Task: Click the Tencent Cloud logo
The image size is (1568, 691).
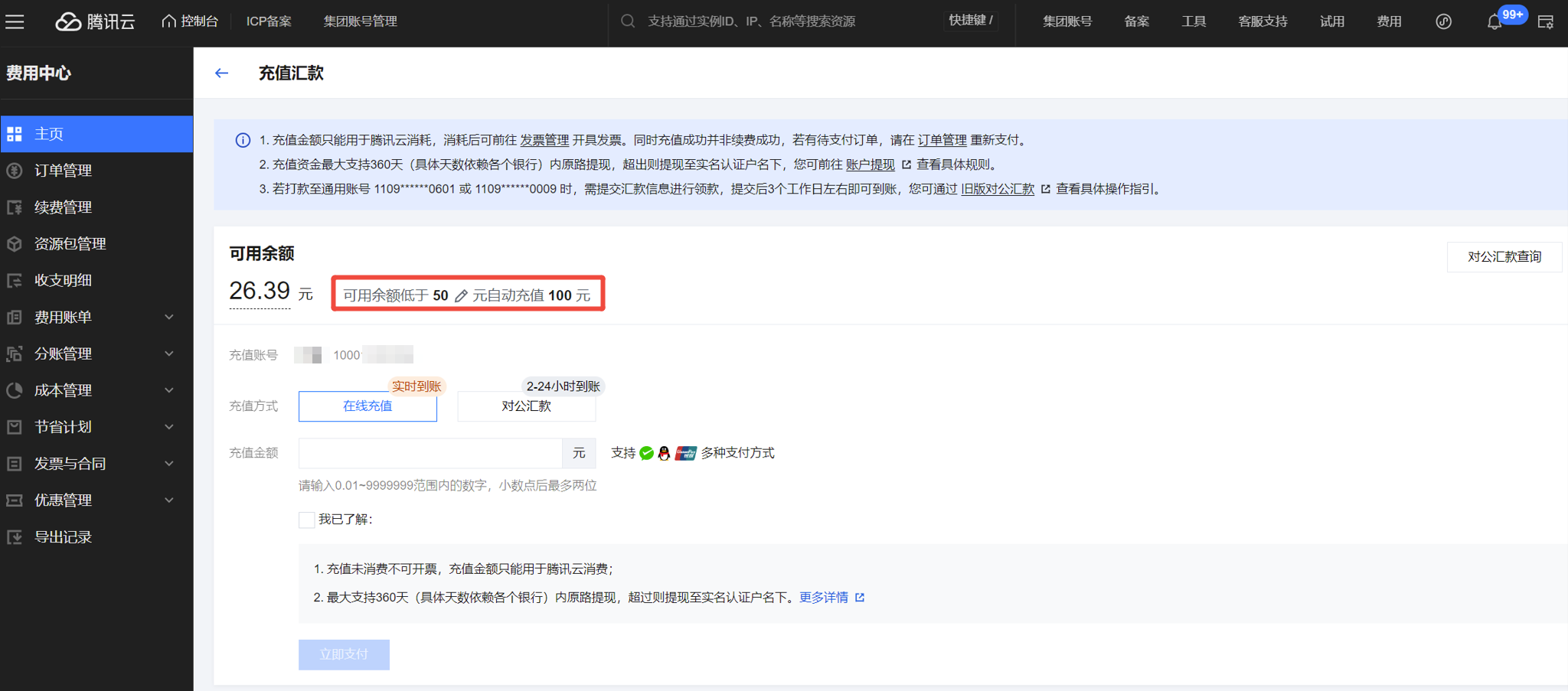Action: click(95, 21)
